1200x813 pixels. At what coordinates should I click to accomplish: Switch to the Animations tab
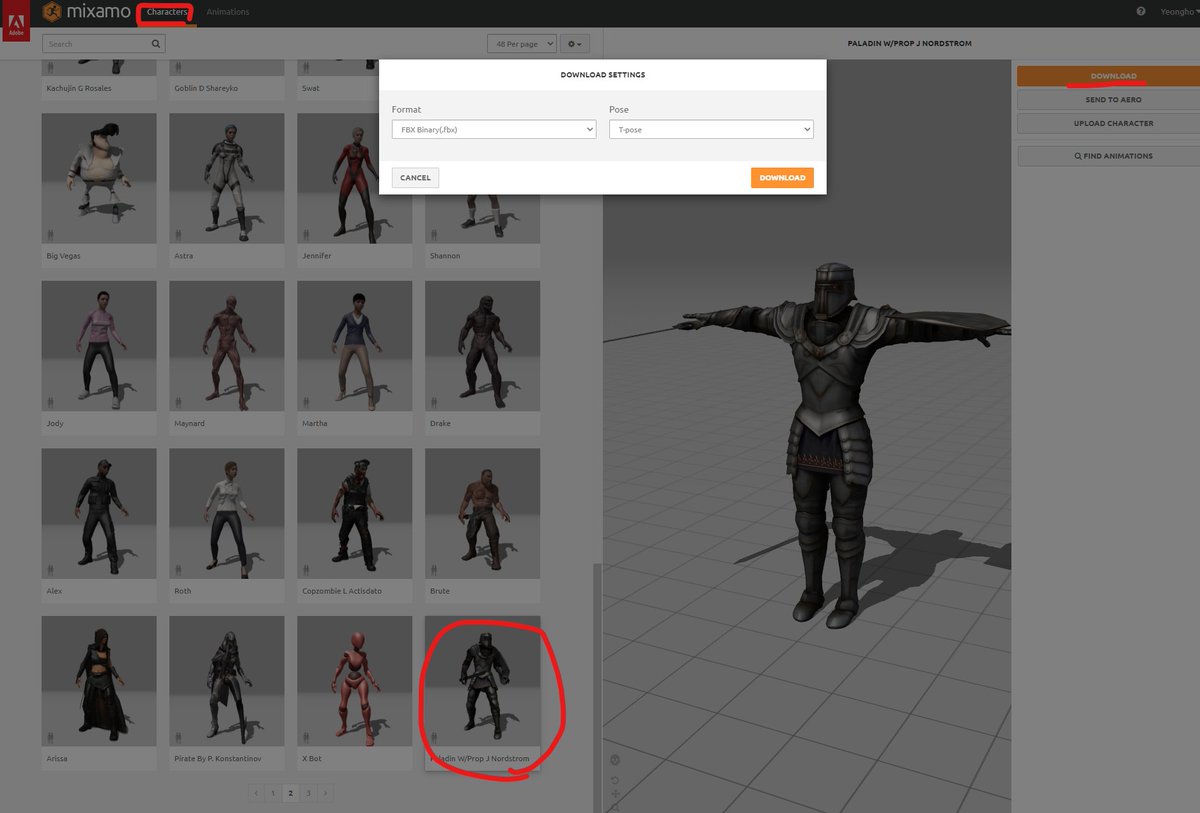(228, 12)
